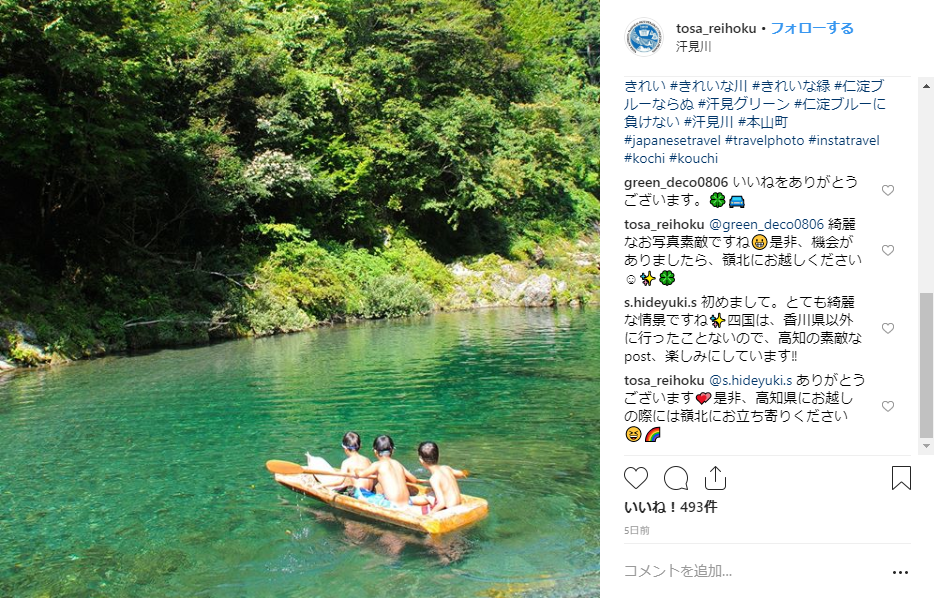Click the scrollbar down arrow in comments

926,446
